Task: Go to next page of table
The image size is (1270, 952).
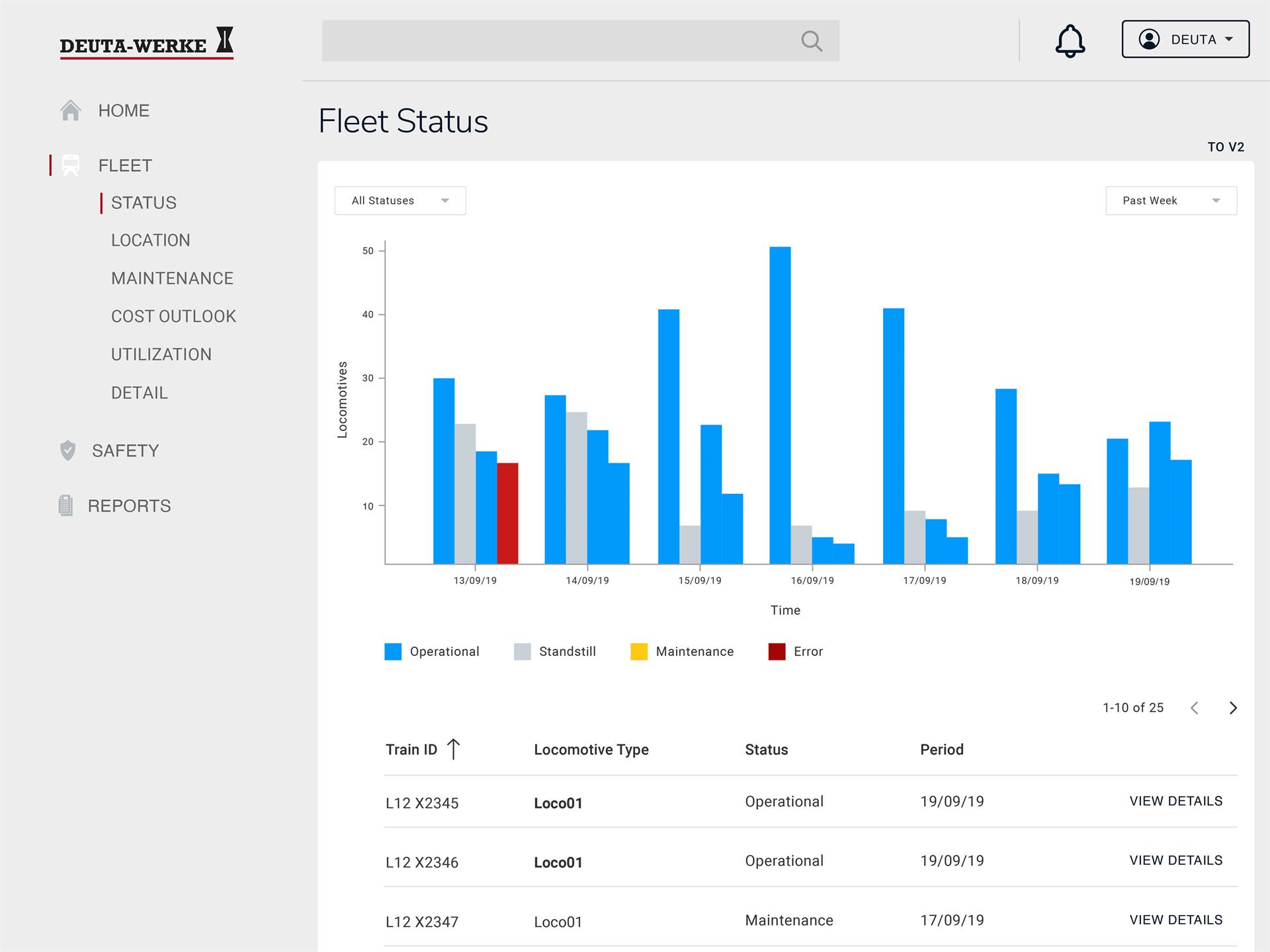Action: point(1233,708)
